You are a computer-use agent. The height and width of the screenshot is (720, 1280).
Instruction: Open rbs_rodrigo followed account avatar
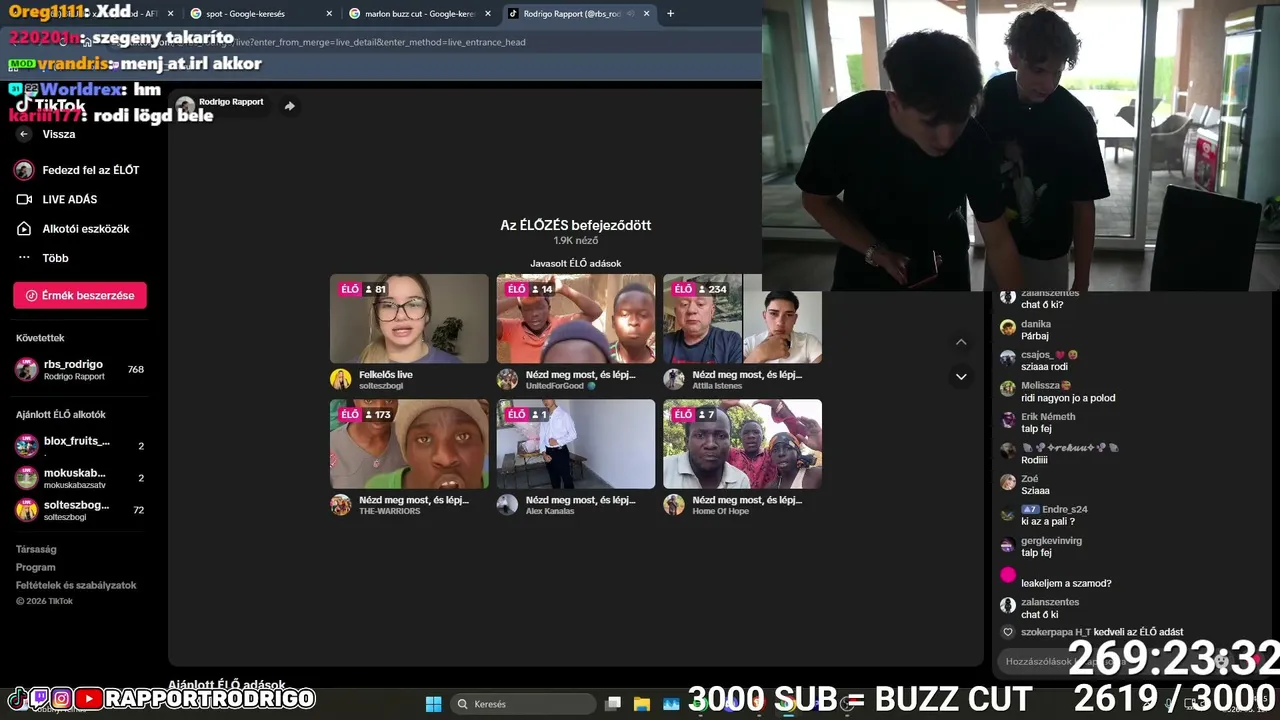point(26,369)
